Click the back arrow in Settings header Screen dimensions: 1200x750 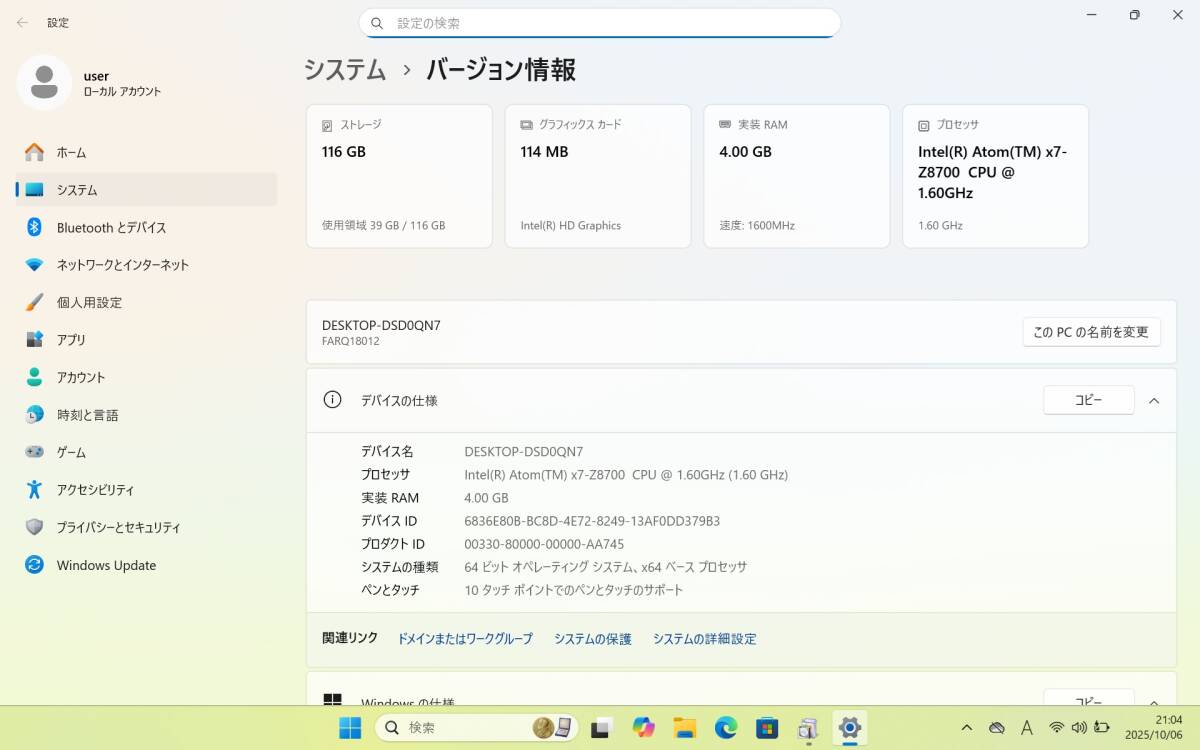(x=22, y=22)
